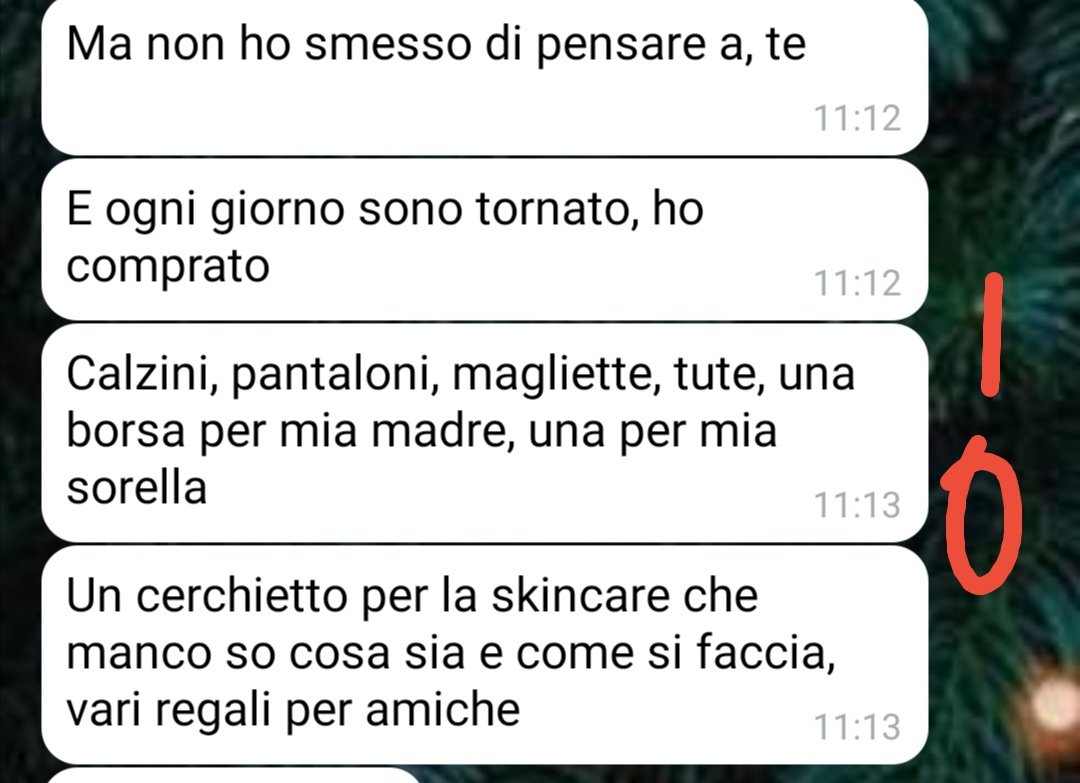1080x783 pixels.
Task: Select the "E ogni giorno sono tornato" message
Action: tap(484, 240)
